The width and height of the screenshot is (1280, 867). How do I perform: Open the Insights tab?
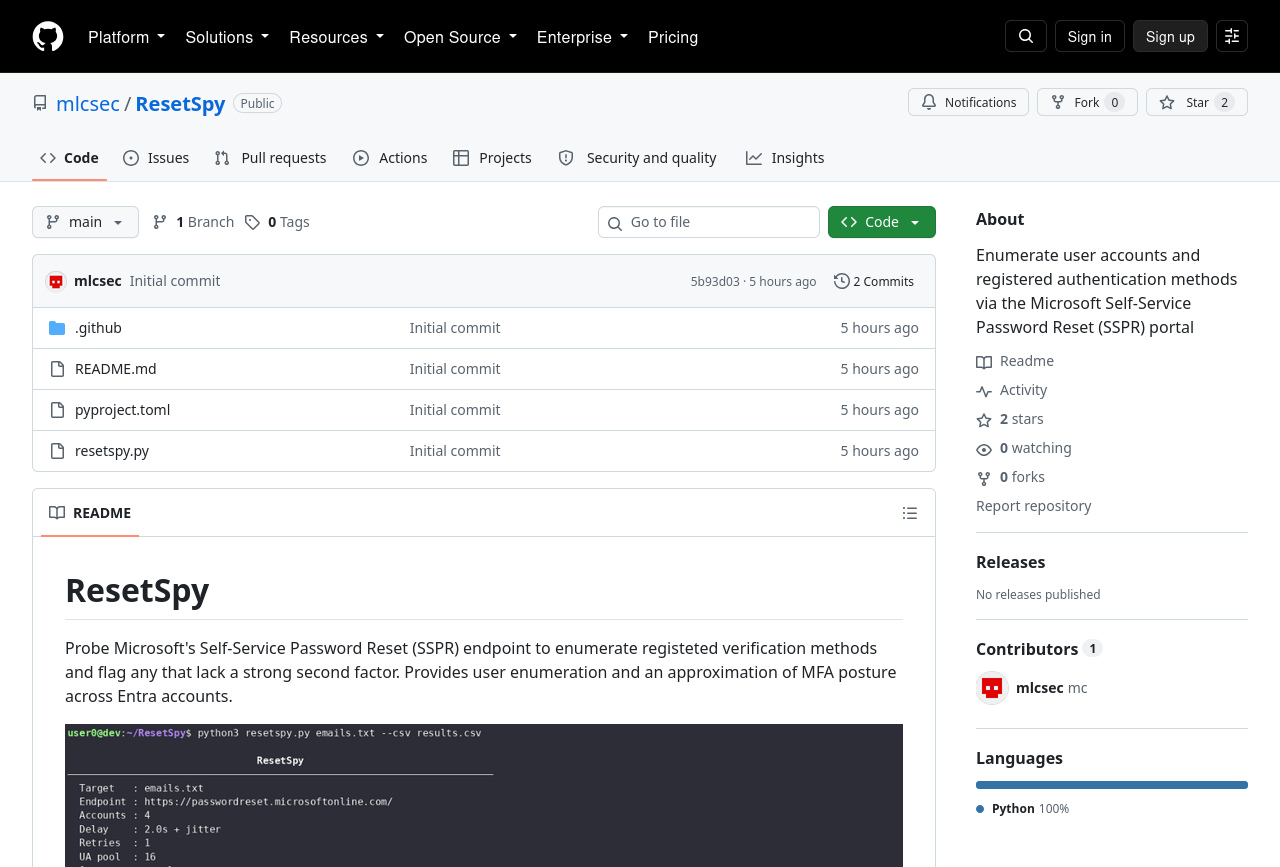click(785, 158)
